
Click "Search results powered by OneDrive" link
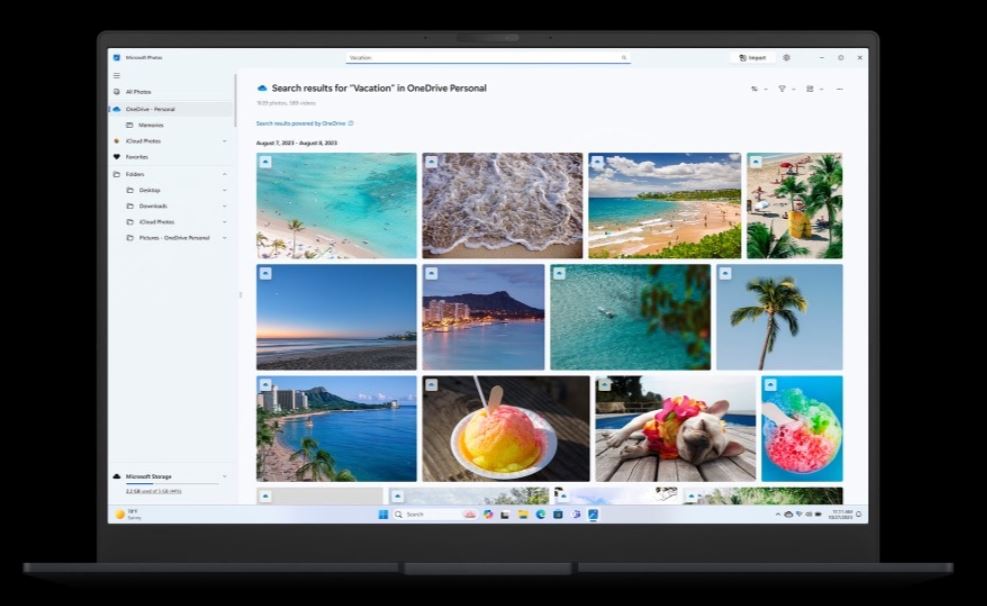click(300, 123)
